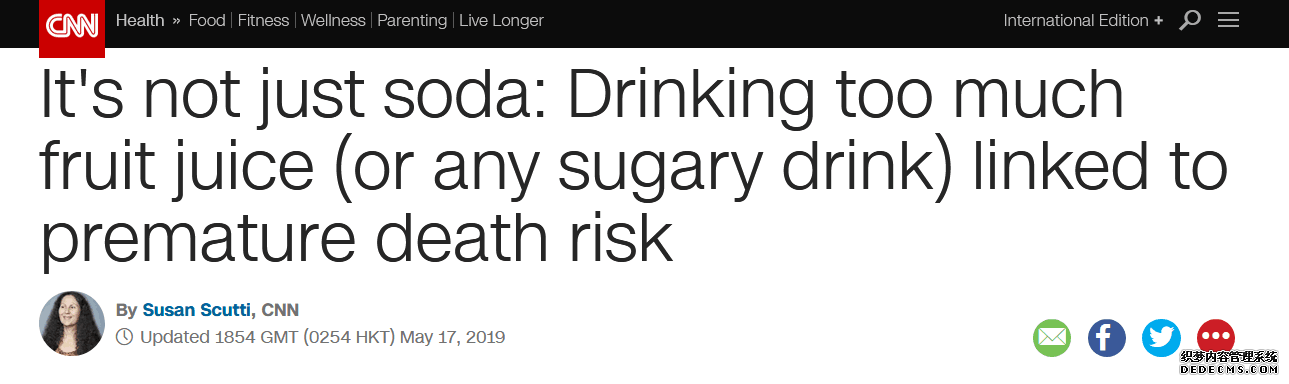Open author Susan Scutti's profile link
Image resolution: width=1289 pixels, height=384 pixels.
point(198,310)
